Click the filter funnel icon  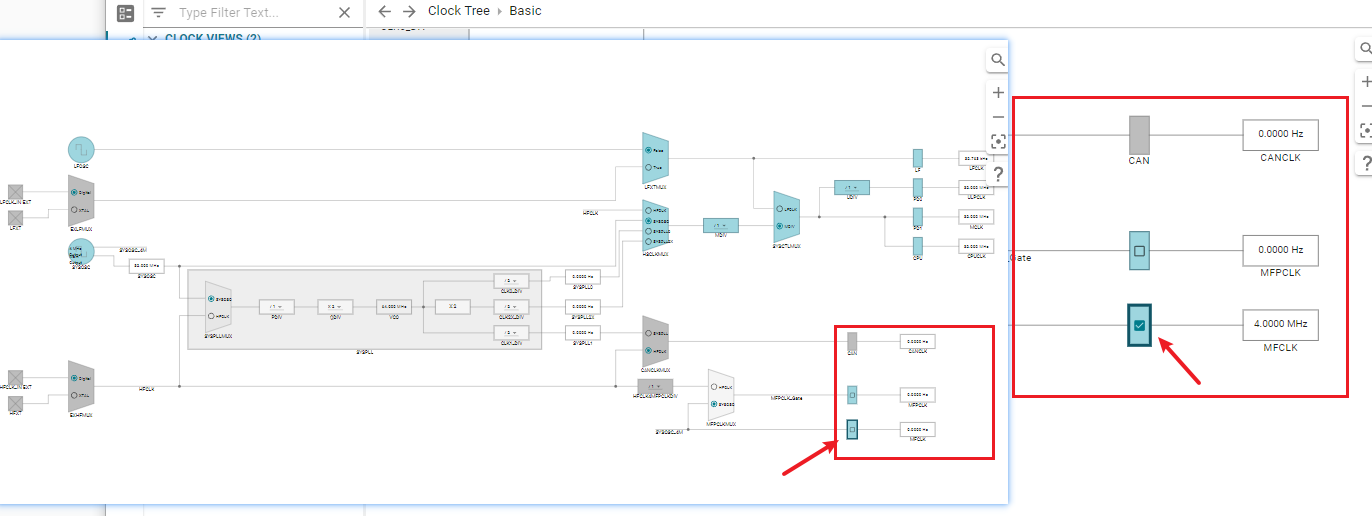pos(158,13)
